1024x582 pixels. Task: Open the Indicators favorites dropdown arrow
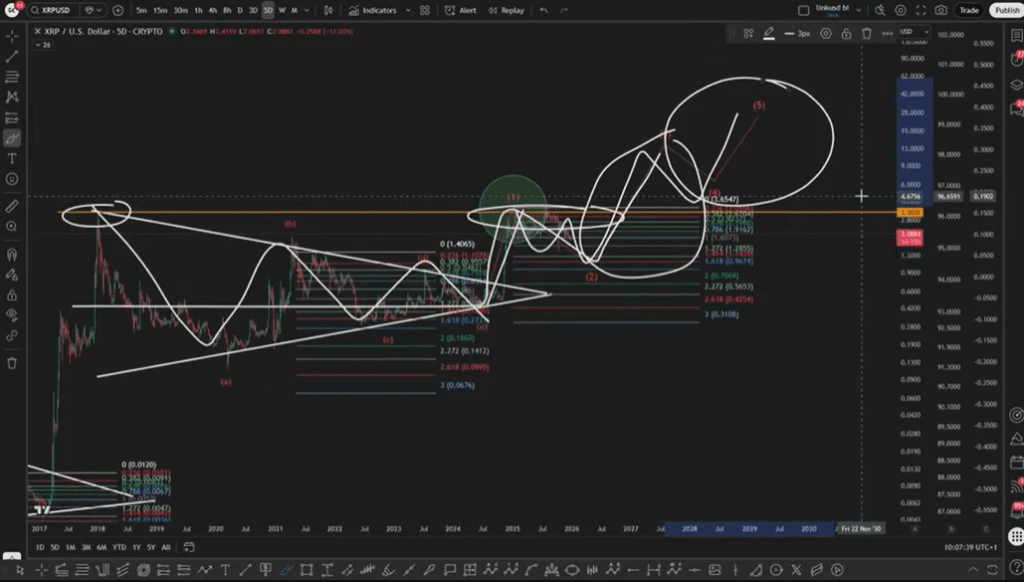coord(408,10)
